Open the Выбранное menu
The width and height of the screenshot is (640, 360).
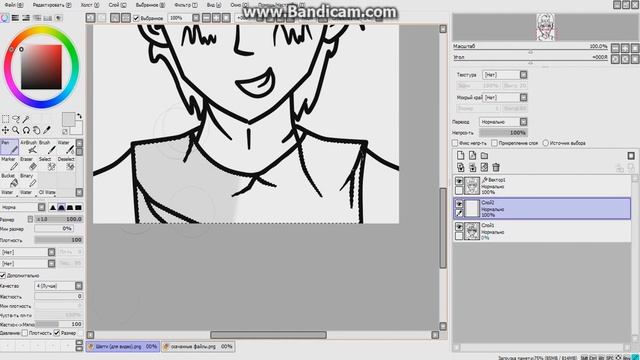click(x=150, y=5)
